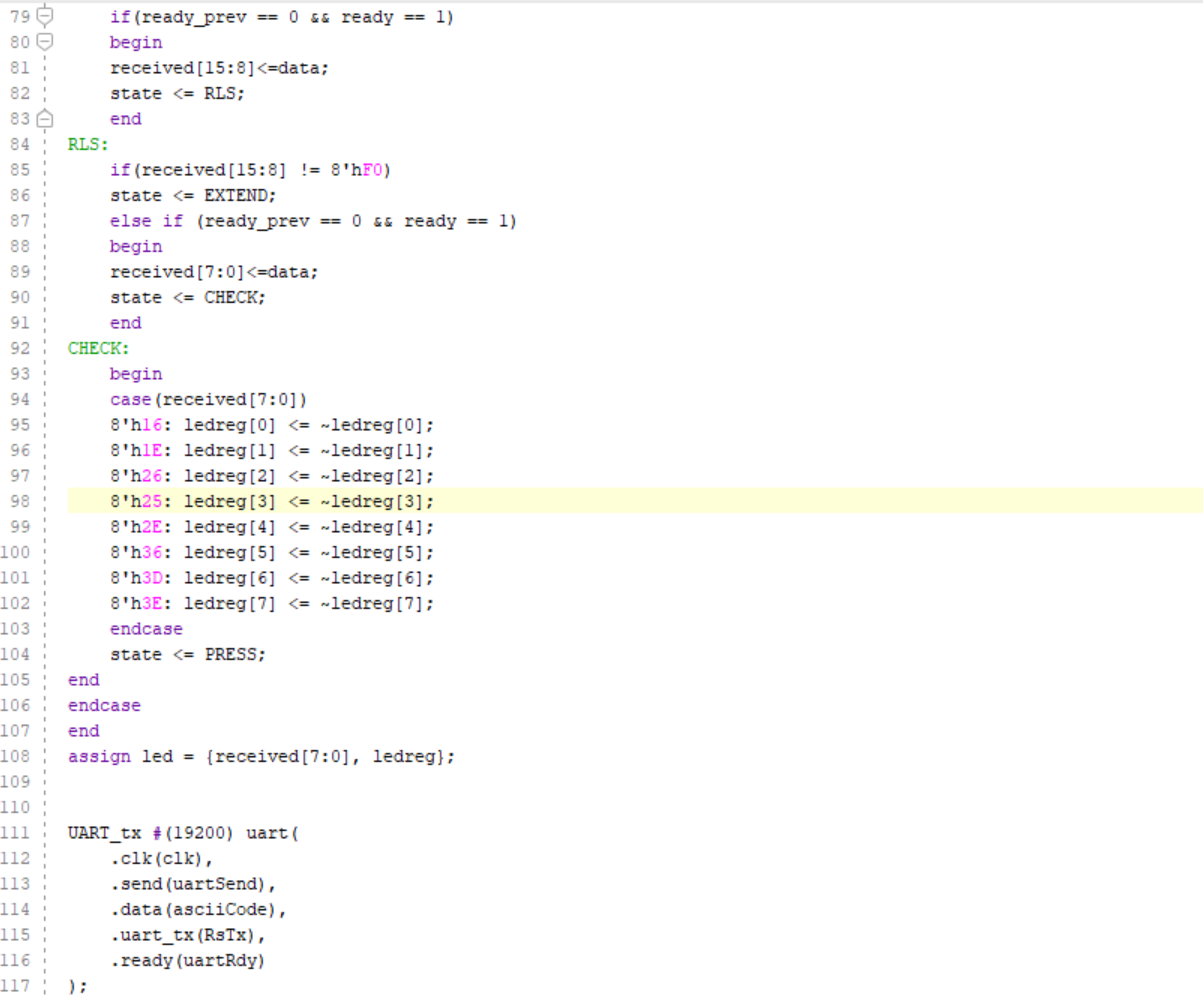Click the state <= RLS; assignment
1203x999 pixels.
(177, 94)
